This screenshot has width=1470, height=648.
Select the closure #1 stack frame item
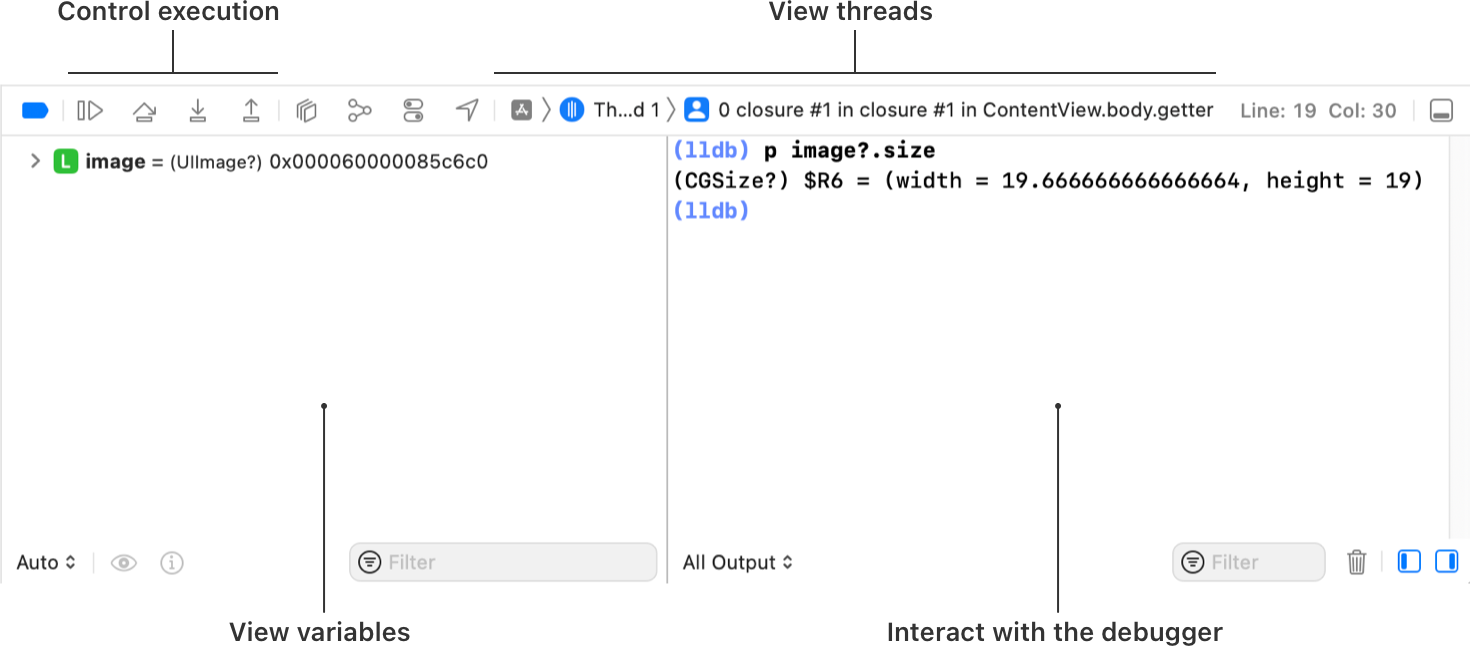(948, 110)
